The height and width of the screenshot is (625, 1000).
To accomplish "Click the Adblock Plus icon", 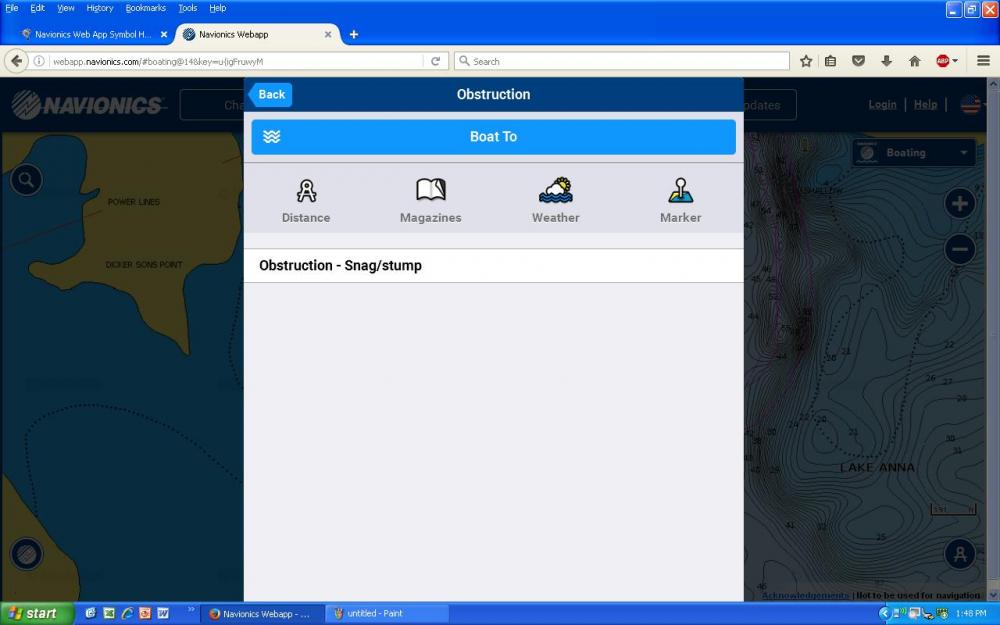I will tap(943, 61).
